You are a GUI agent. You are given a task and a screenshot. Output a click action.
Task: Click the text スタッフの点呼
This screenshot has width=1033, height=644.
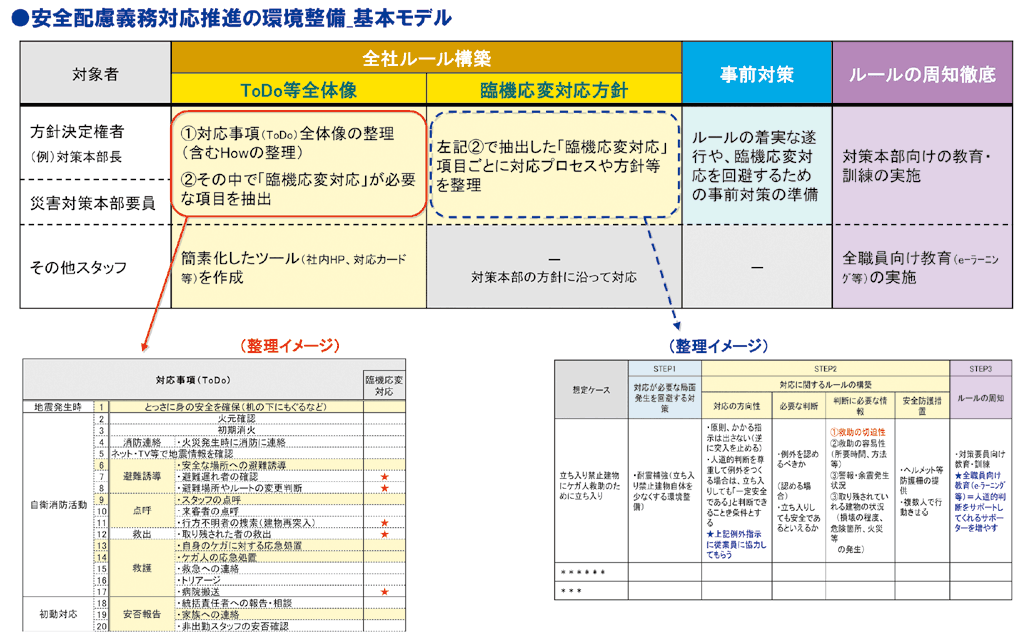pos(211,500)
